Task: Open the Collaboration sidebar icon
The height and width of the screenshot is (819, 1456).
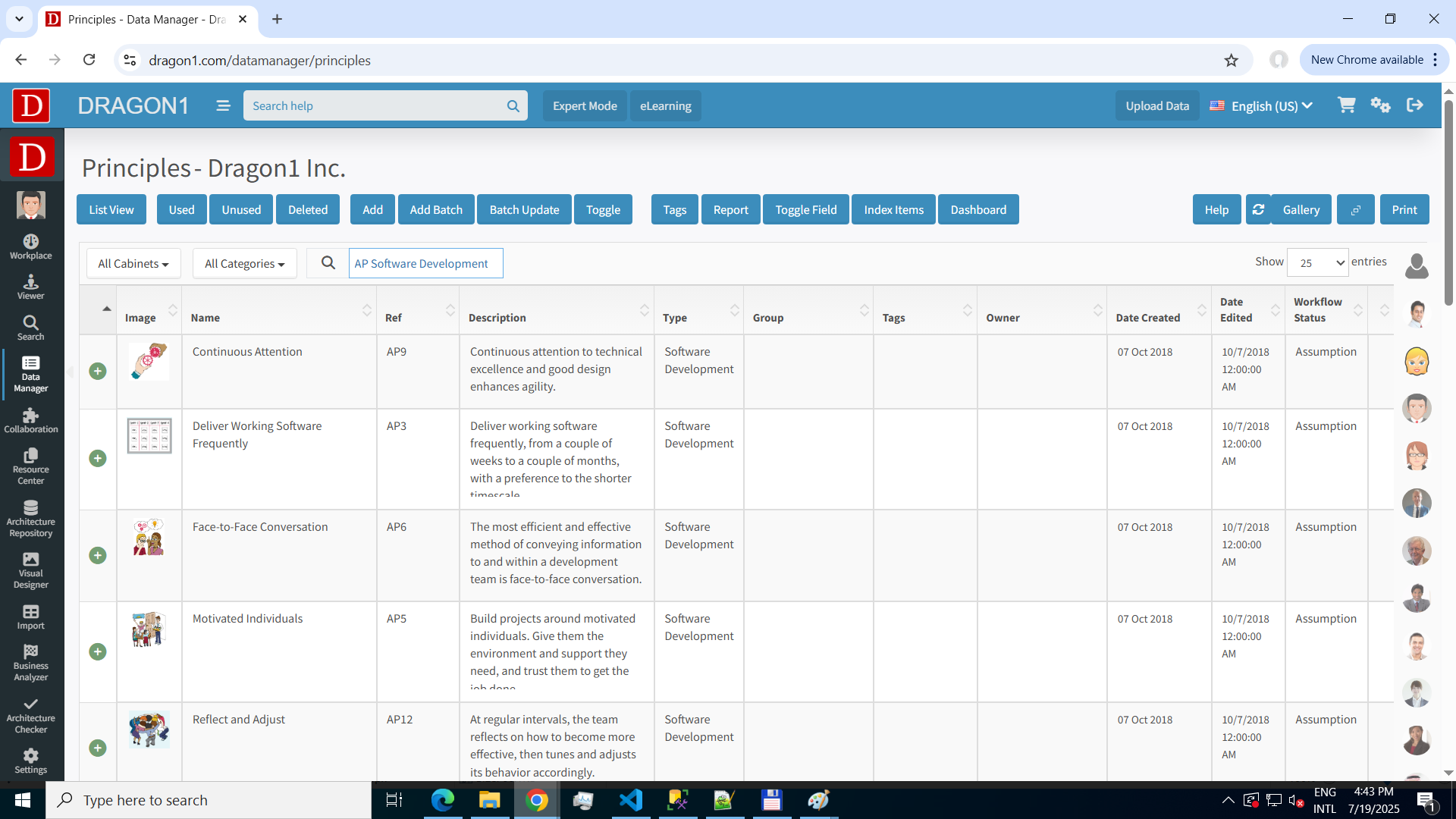Action: [30, 420]
